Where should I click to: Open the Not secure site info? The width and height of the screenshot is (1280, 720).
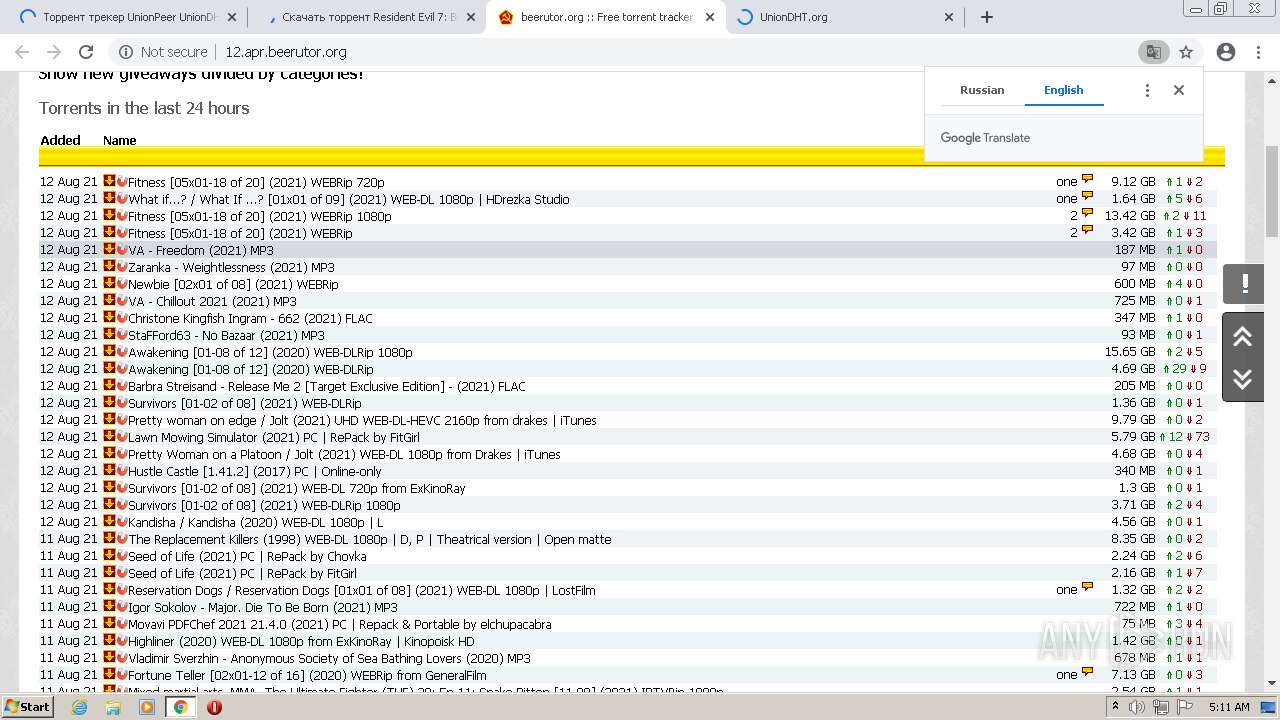163,52
